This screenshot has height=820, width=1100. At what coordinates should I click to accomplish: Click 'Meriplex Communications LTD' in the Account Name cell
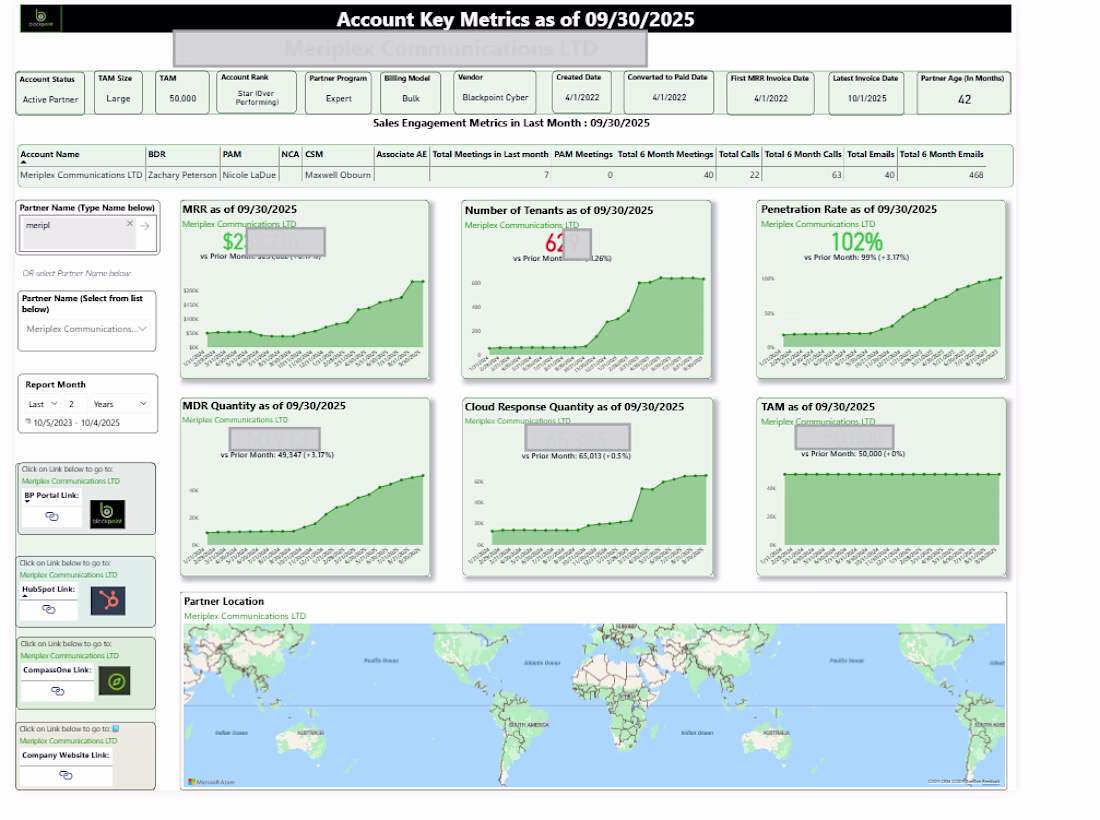pyautogui.click(x=81, y=175)
